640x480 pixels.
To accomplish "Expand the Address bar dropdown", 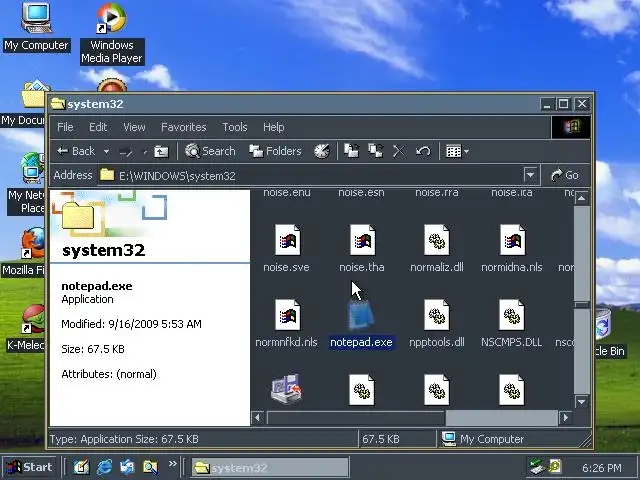I will (x=530, y=176).
